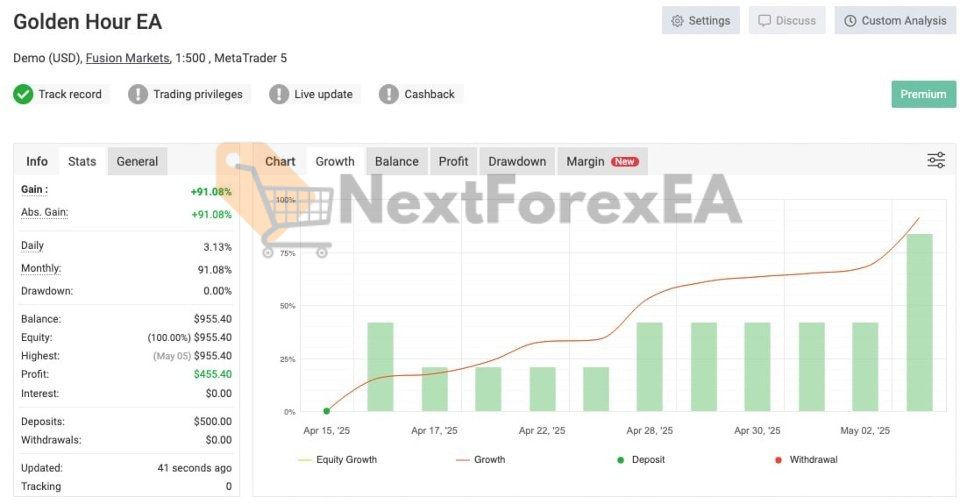Click the green deposit point on Apr 15
The height and width of the screenshot is (504, 960).
(x=327, y=411)
